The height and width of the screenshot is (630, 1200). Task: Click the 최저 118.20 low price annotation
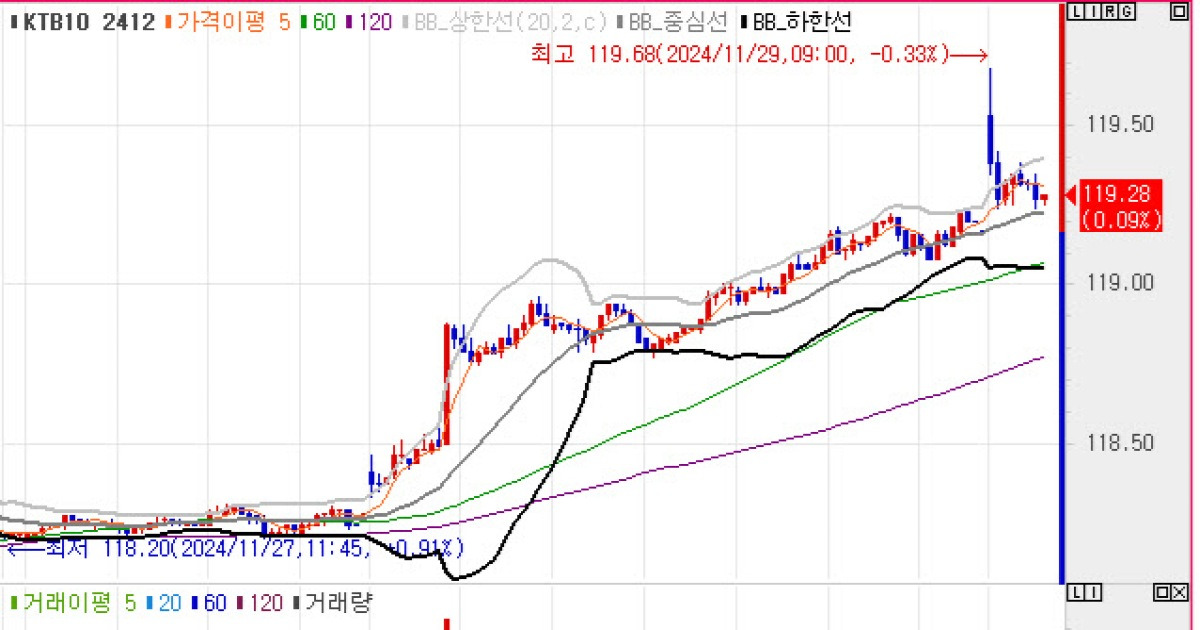240,547
